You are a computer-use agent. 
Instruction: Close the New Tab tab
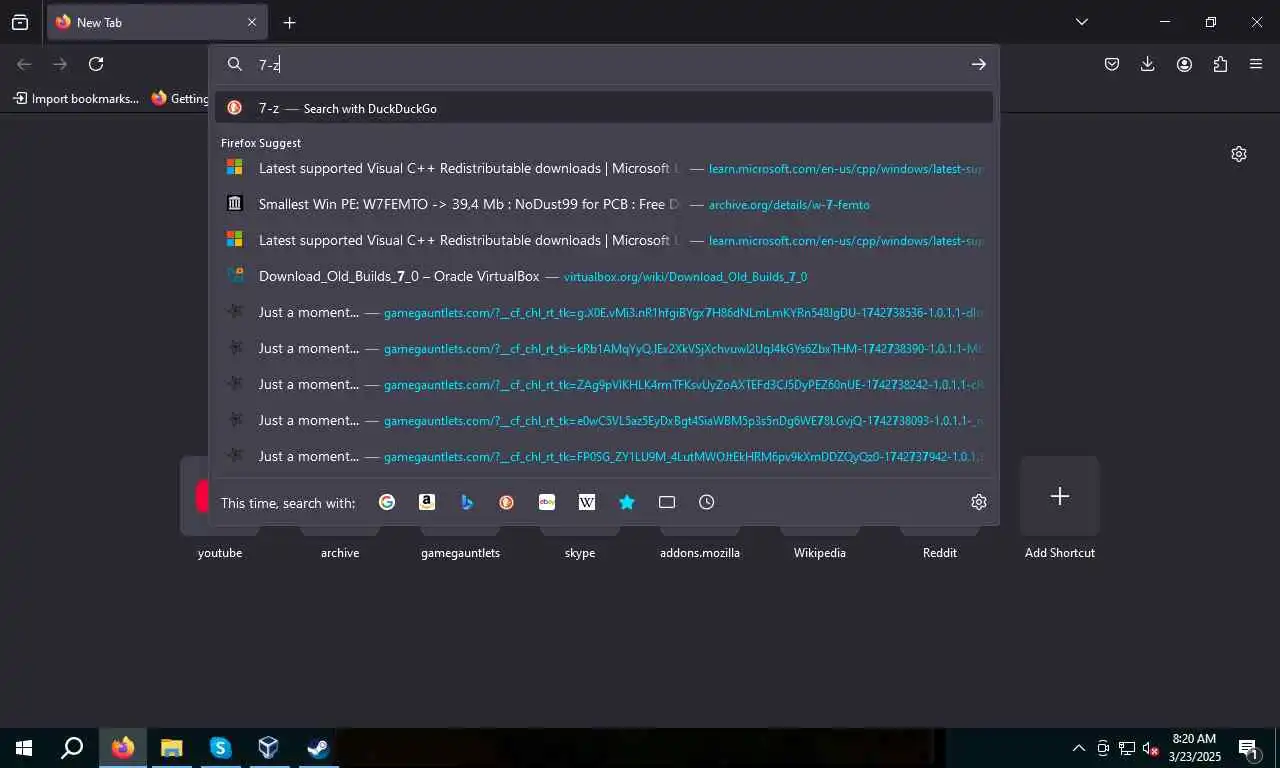(x=252, y=22)
